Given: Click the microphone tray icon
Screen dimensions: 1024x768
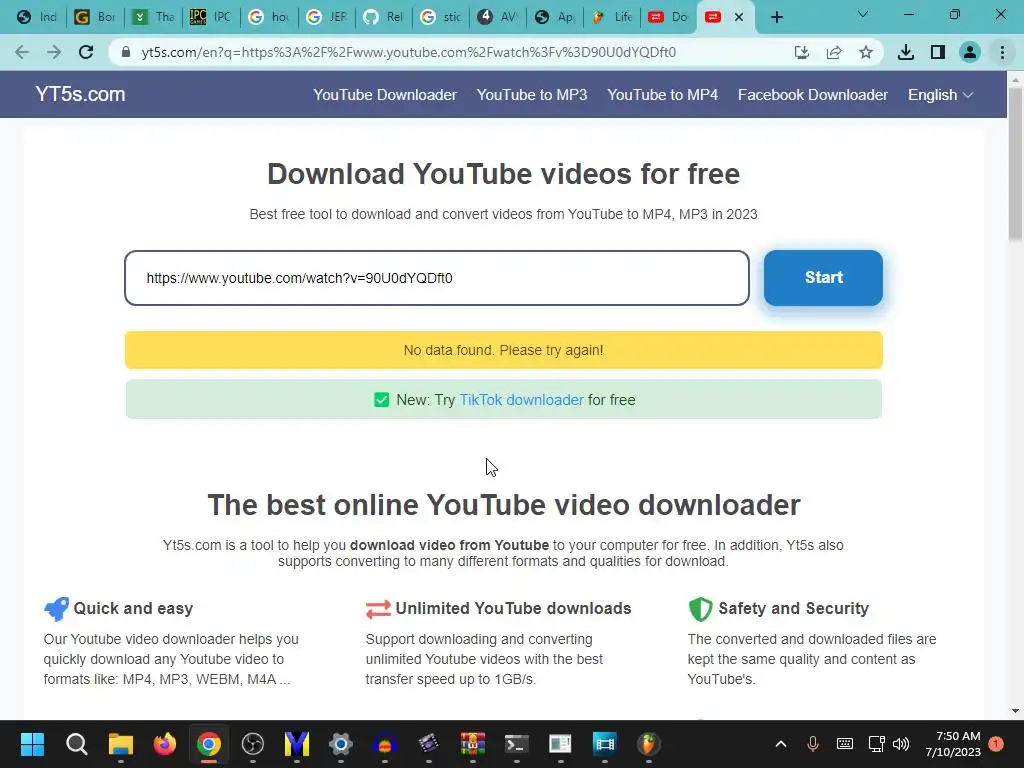Looking at the screenshot, I should click(812, 744).
